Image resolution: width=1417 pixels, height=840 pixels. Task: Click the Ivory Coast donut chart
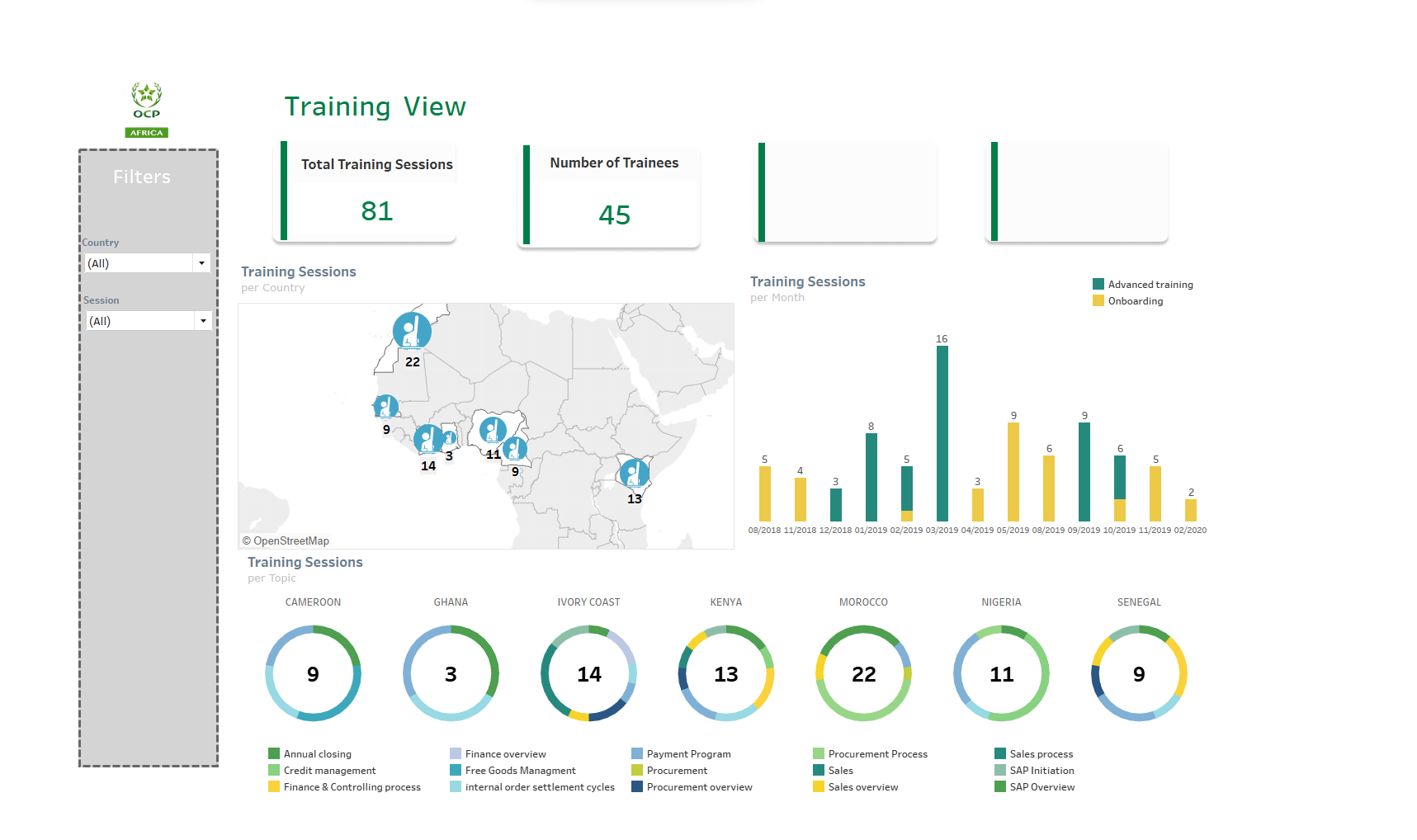coord(588,673)
